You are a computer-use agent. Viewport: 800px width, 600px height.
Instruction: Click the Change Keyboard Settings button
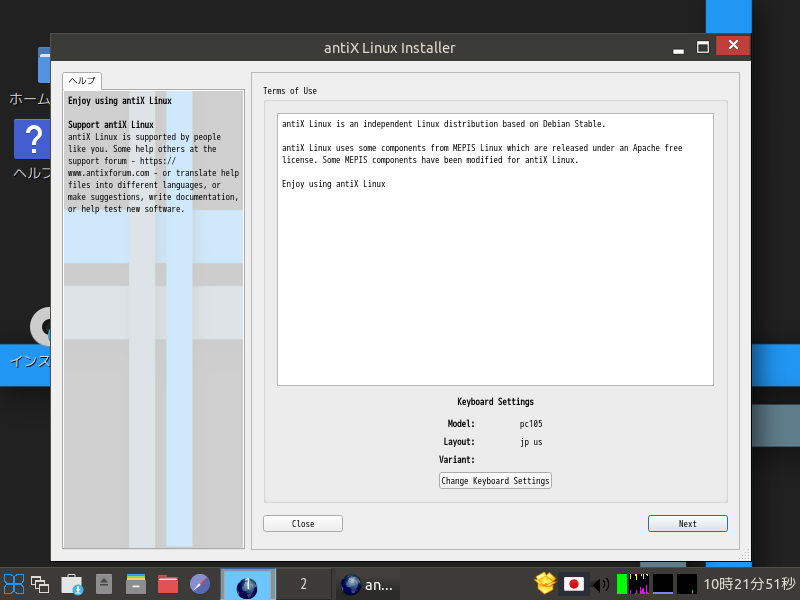point(495,481)
